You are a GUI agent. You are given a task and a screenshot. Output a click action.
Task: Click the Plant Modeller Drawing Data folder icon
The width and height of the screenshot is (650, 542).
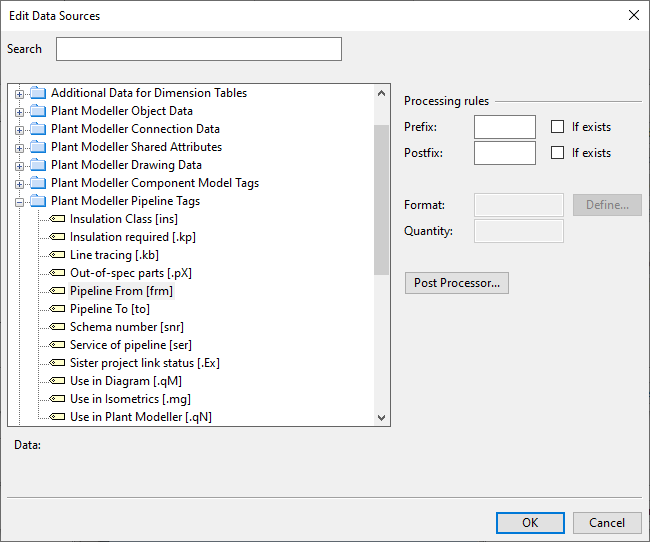pyautogui.click(x=38, y=165)
